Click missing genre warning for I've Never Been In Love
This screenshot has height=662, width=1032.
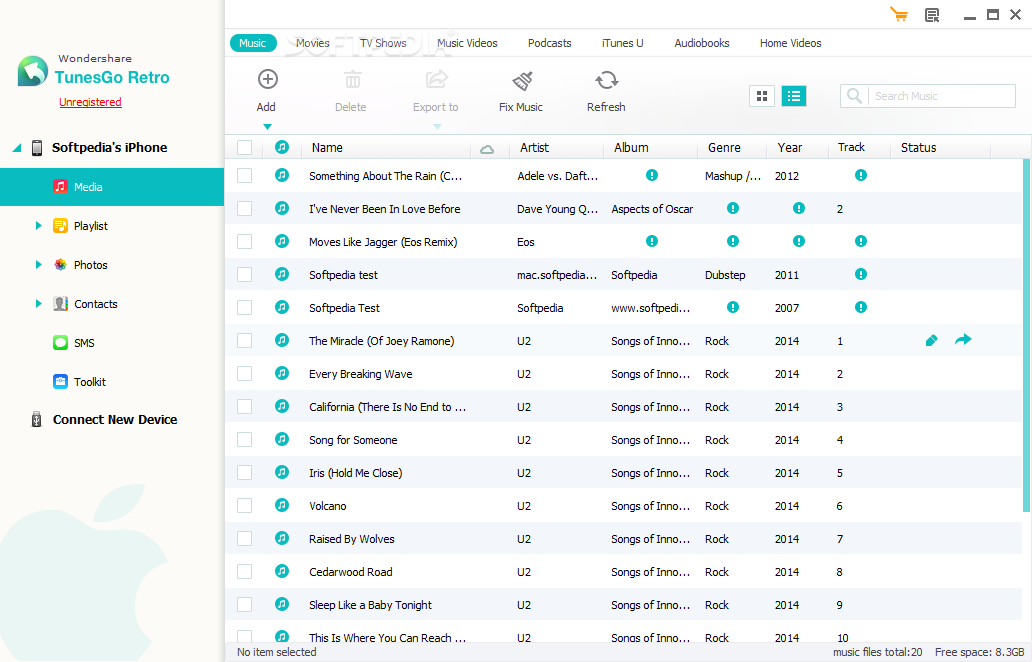733,208
